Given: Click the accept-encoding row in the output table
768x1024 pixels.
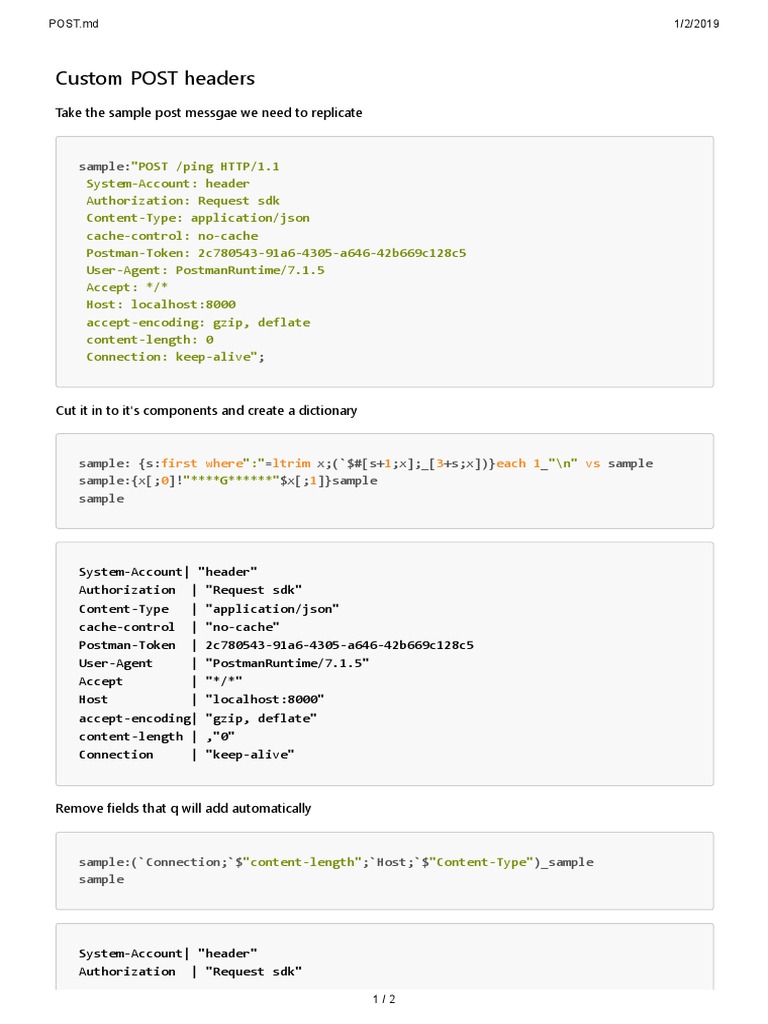Looking at the screenshot, I should pos(198,718).
